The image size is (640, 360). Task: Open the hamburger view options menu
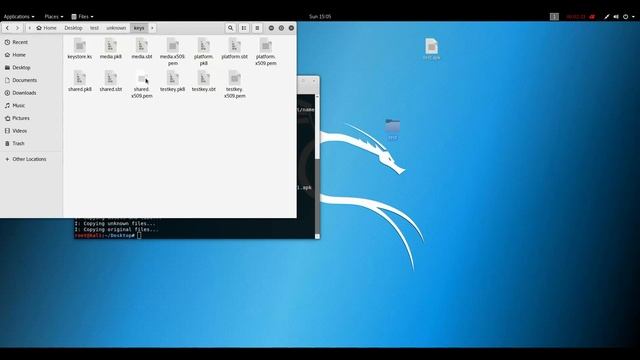tap(257, 28)
